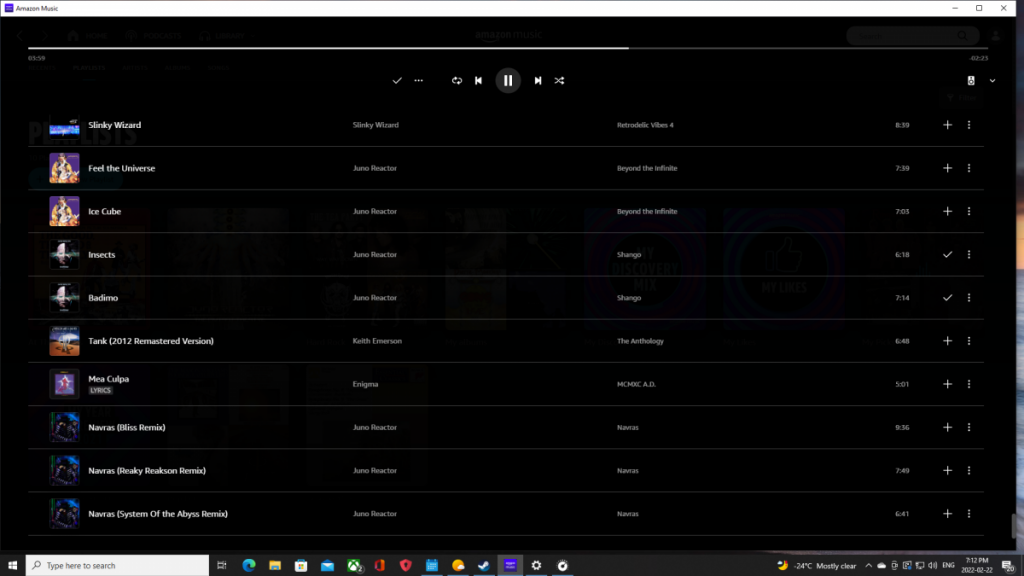Image resolution: width=1024 pixels, height=576 pixels.
Task: Open Microsoft Store from the taskbar
Action: (x=301, y=566)
